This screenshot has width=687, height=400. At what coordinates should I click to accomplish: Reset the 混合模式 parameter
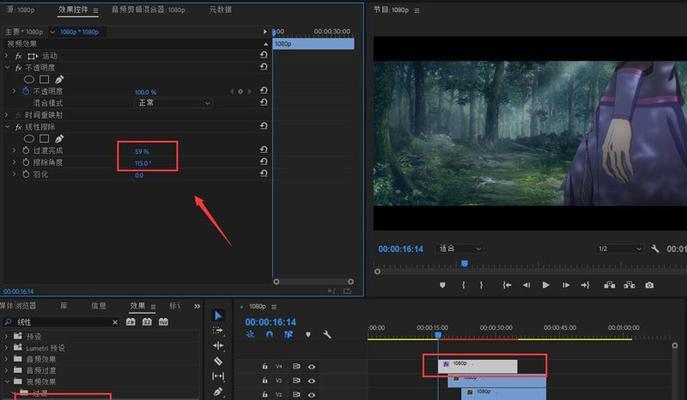point(263,102)
